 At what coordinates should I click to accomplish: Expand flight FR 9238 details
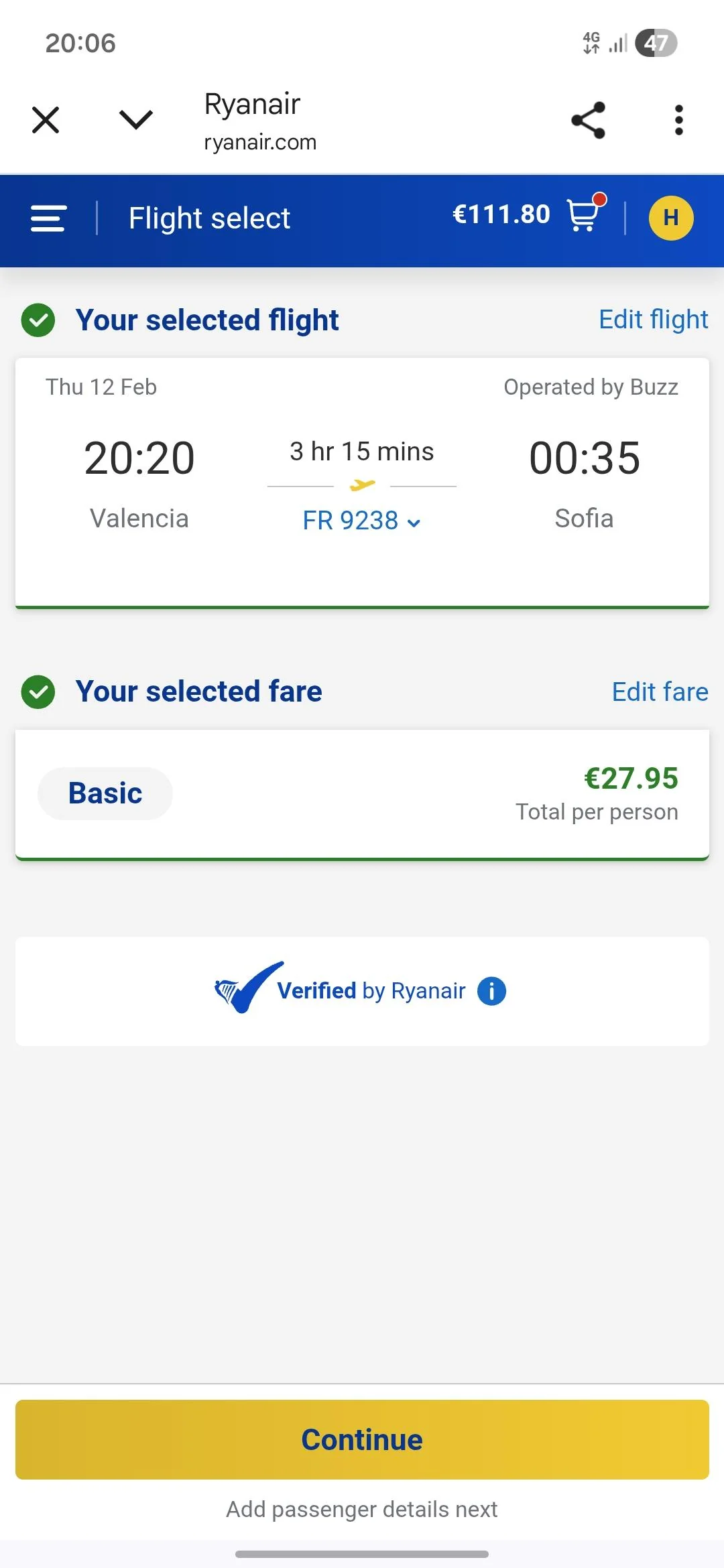(361, 521)
